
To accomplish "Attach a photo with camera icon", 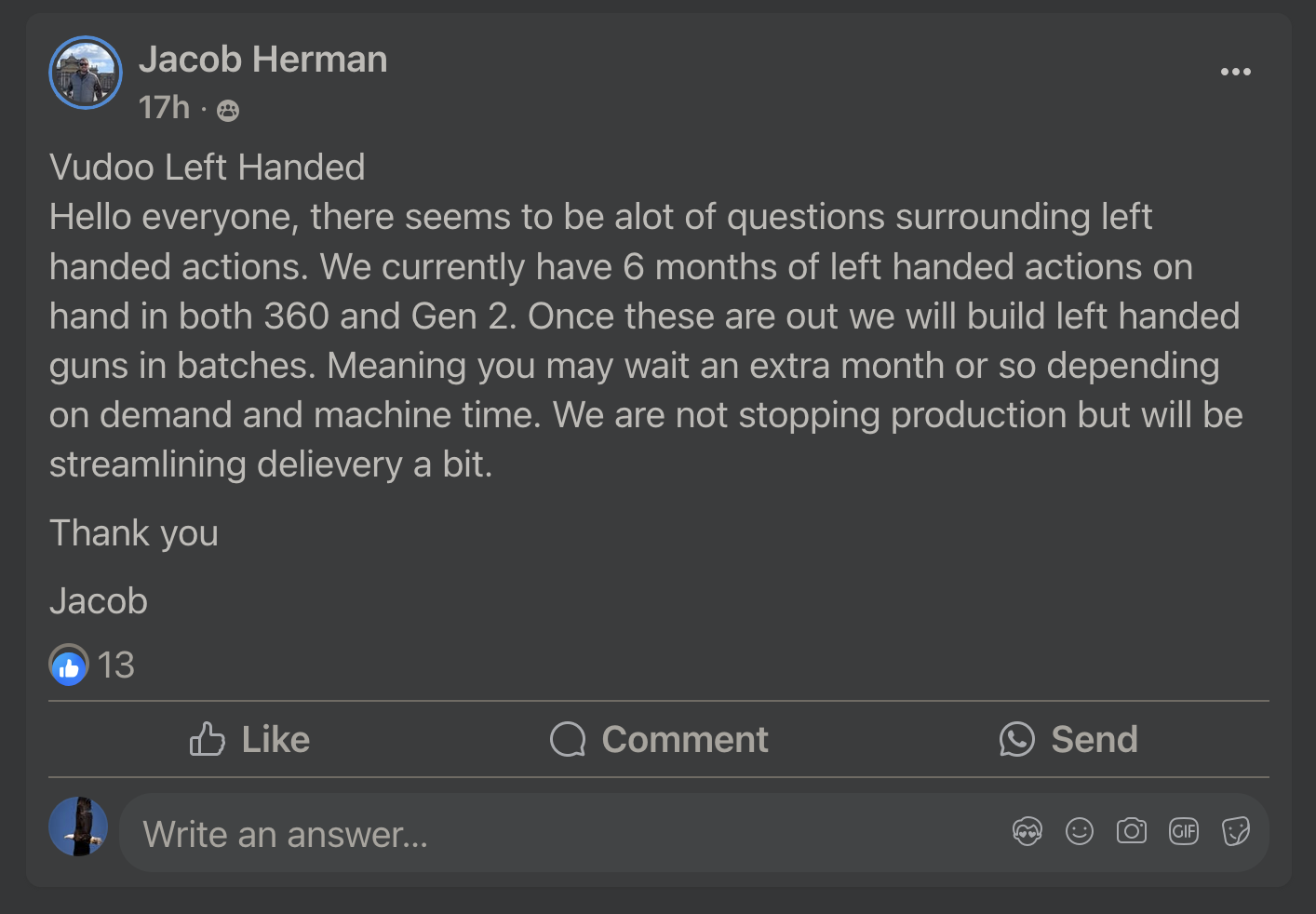I will [x=1132, y=831].
